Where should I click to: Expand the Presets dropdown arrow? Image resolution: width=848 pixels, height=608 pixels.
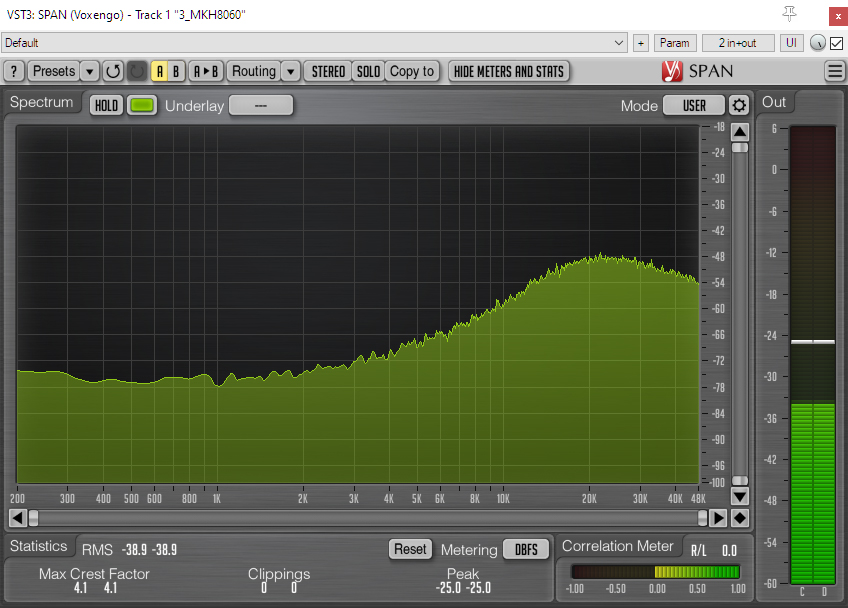89,71
